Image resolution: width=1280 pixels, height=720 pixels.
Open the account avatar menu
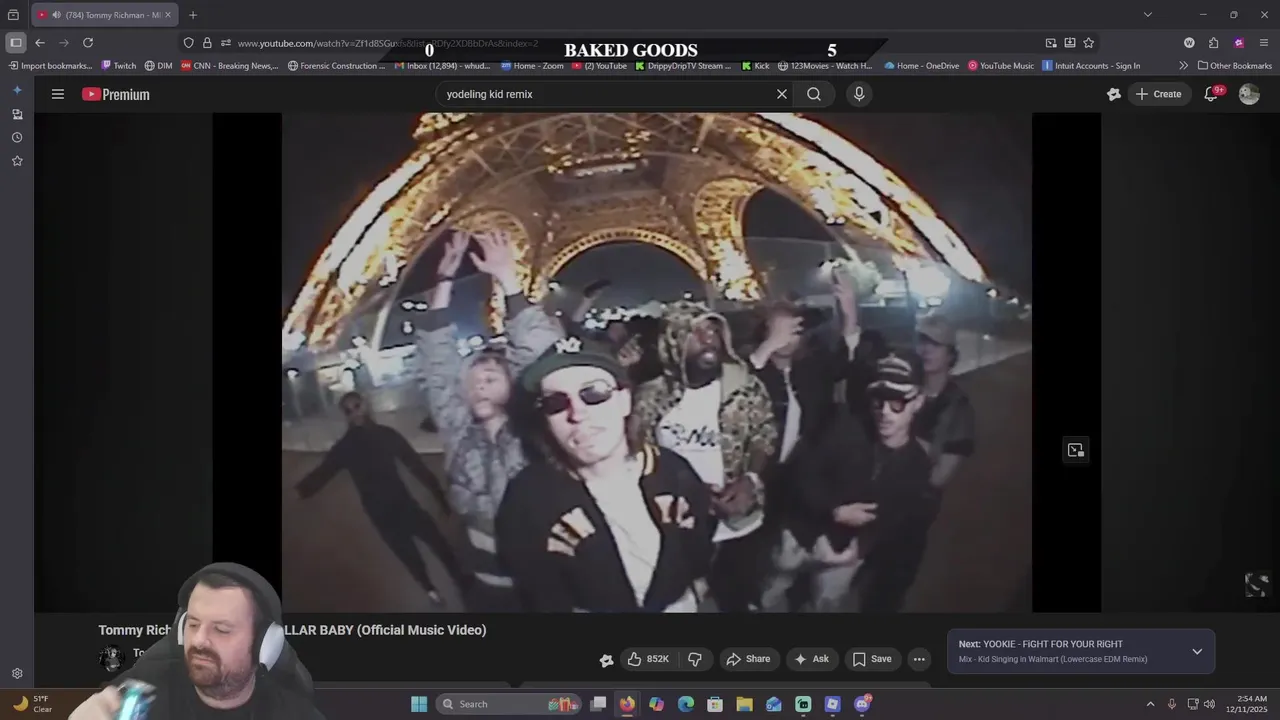(1249, 94)
